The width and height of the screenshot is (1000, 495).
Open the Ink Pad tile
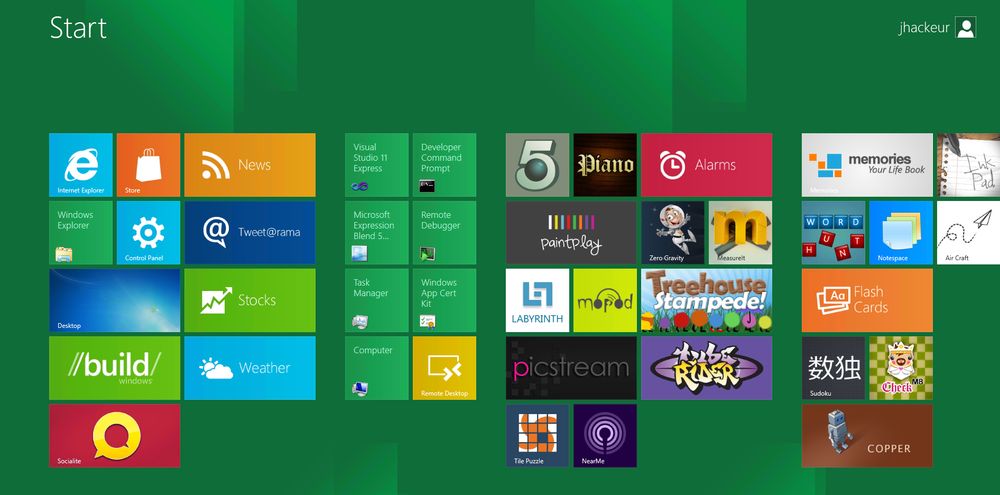point(969,165)
